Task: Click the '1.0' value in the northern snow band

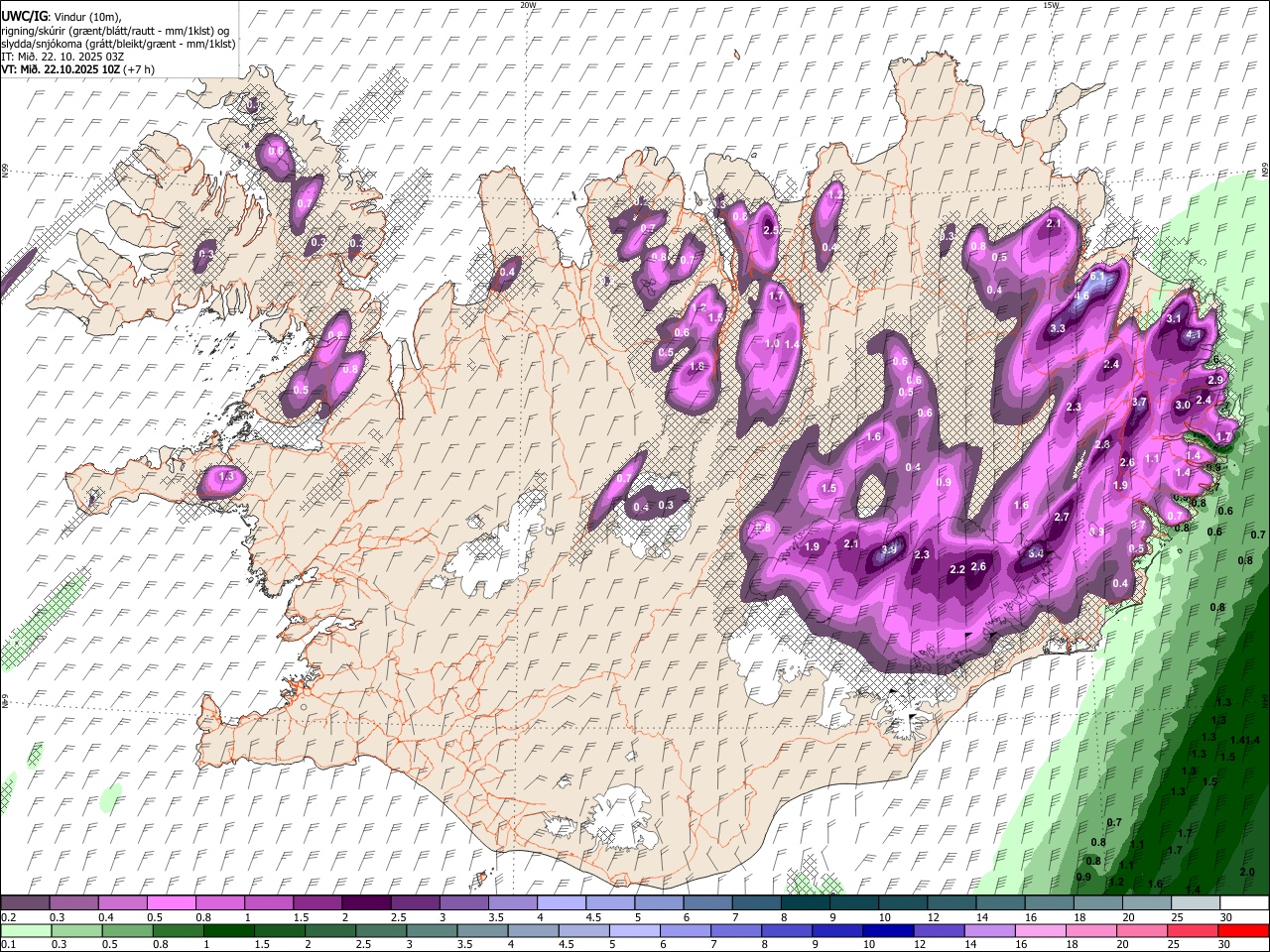Action: (x=772, y=343)
